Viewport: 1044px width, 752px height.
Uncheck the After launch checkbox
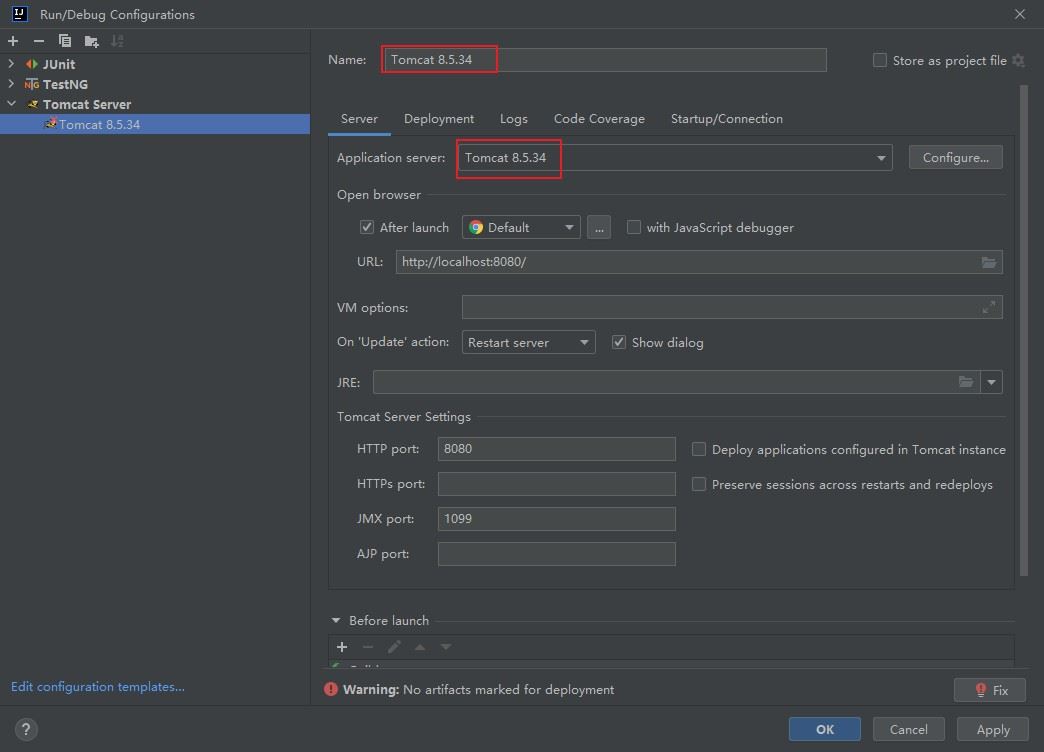(x=367, y=227)
